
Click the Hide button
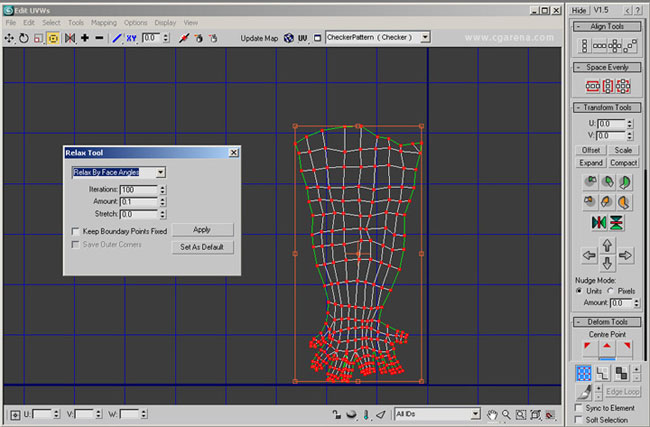(579, 10)
